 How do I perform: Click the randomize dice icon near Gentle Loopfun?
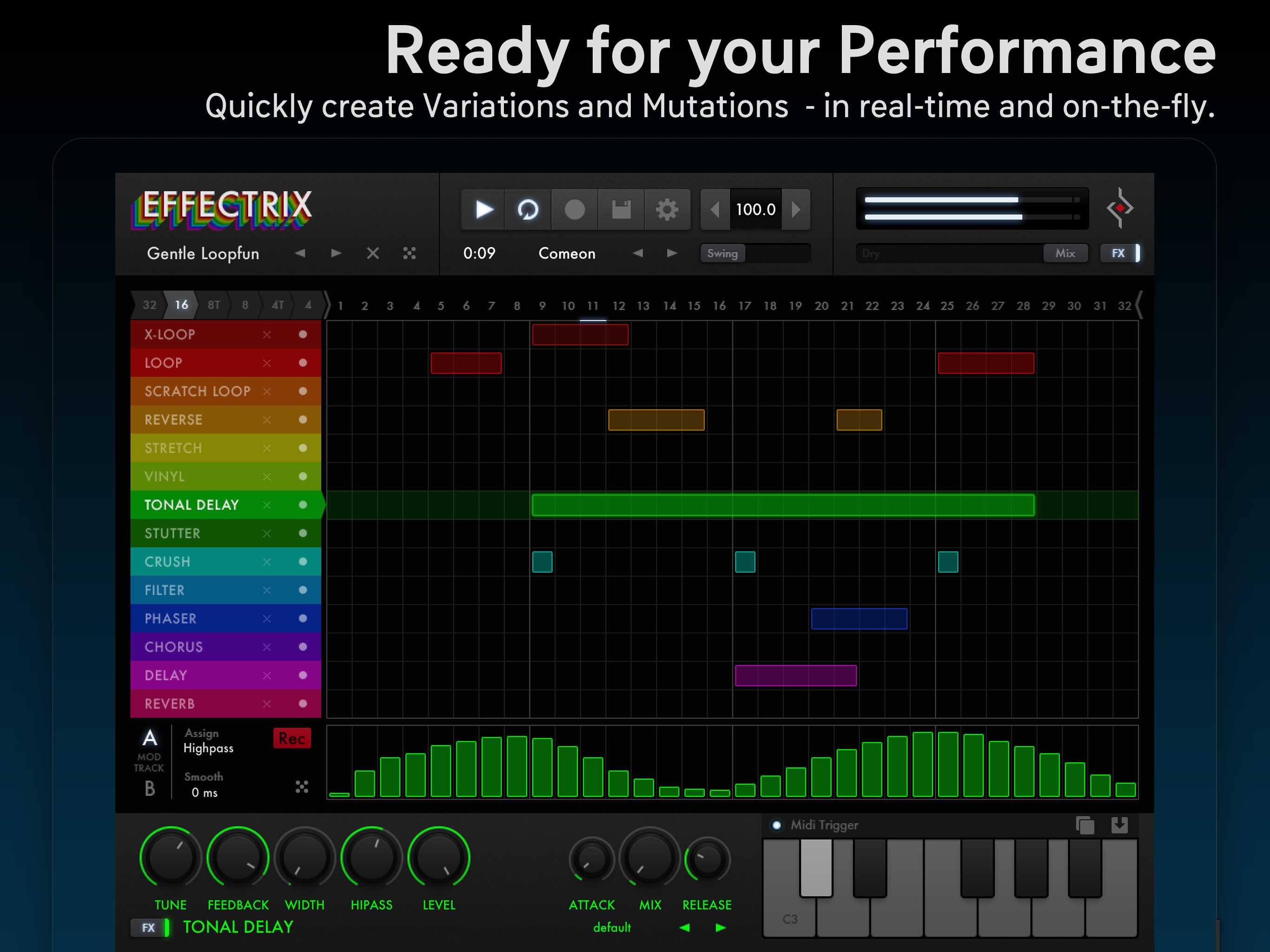coord(410,253)
